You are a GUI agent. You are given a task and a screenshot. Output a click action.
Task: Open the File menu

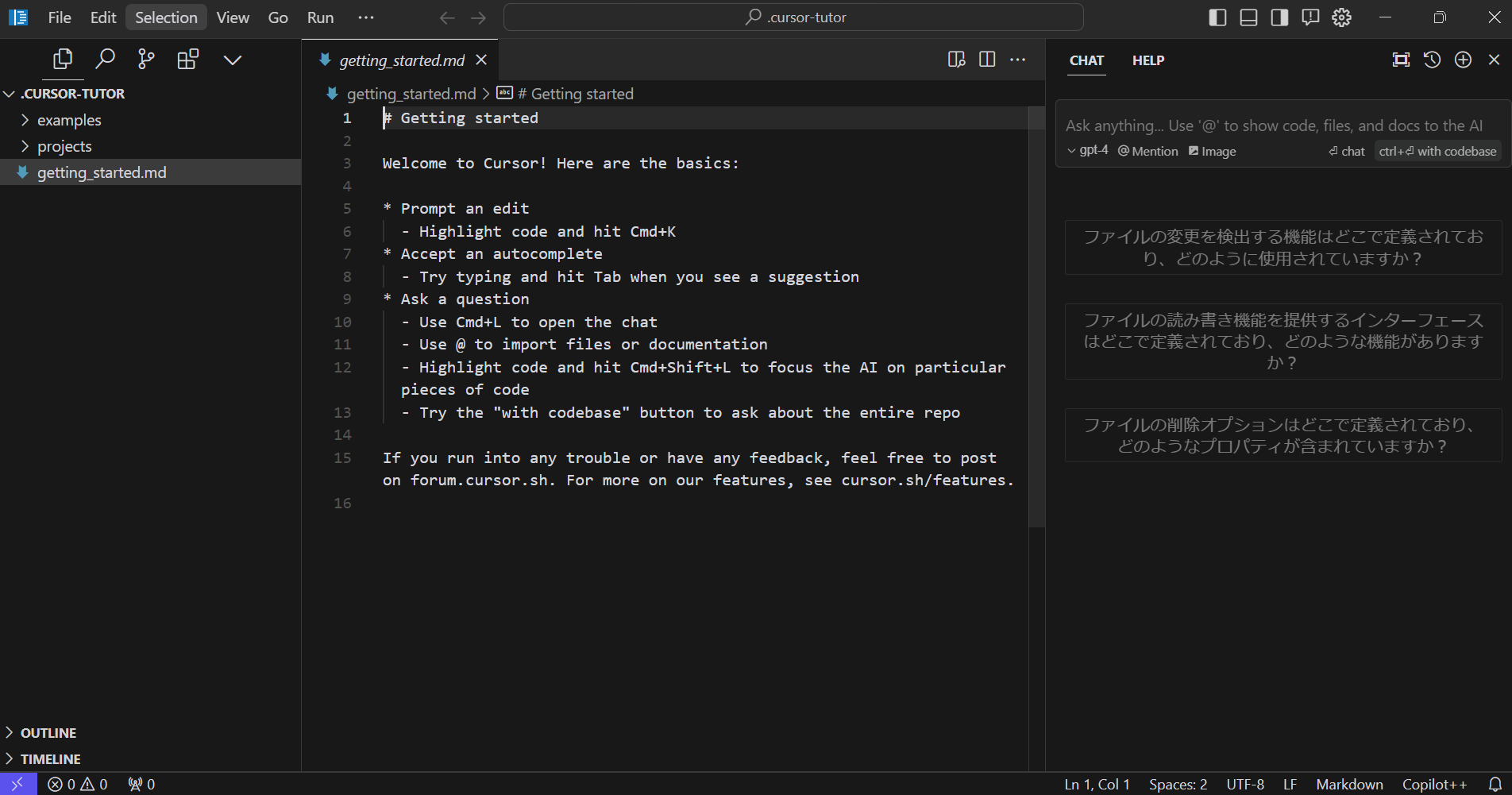coord(60,17)
